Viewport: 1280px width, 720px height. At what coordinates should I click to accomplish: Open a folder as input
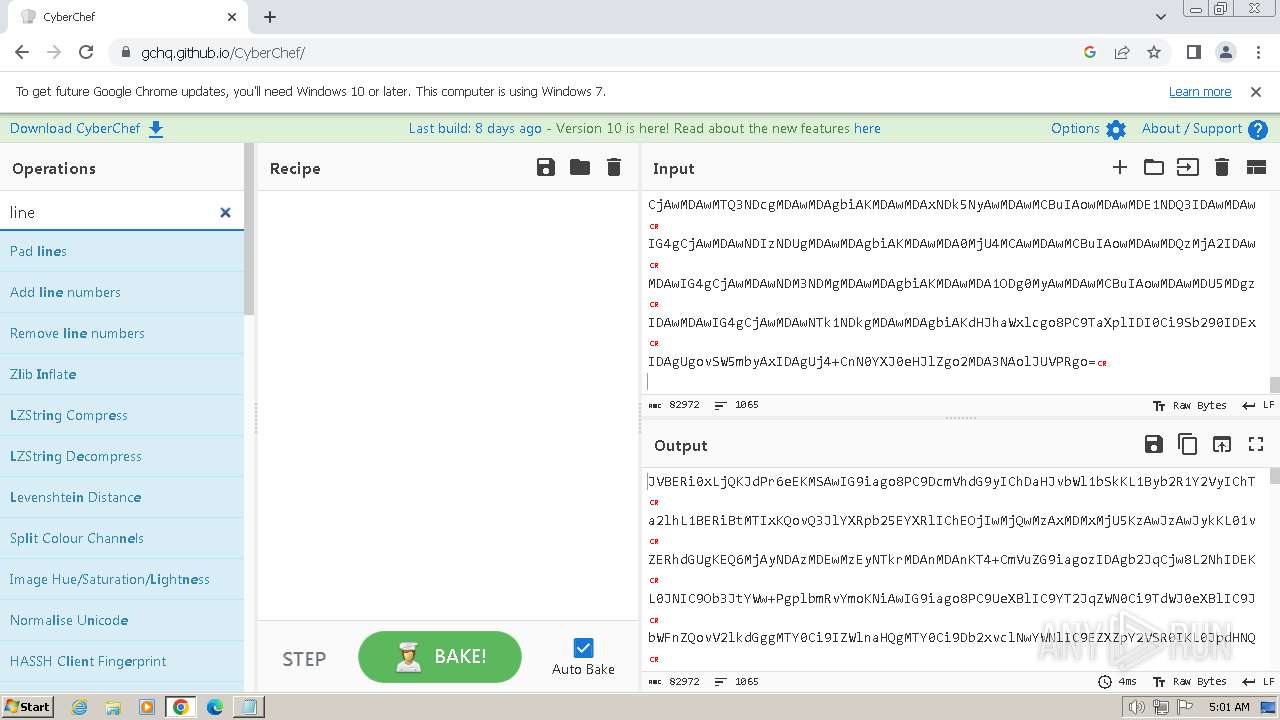coord(1154,167)
